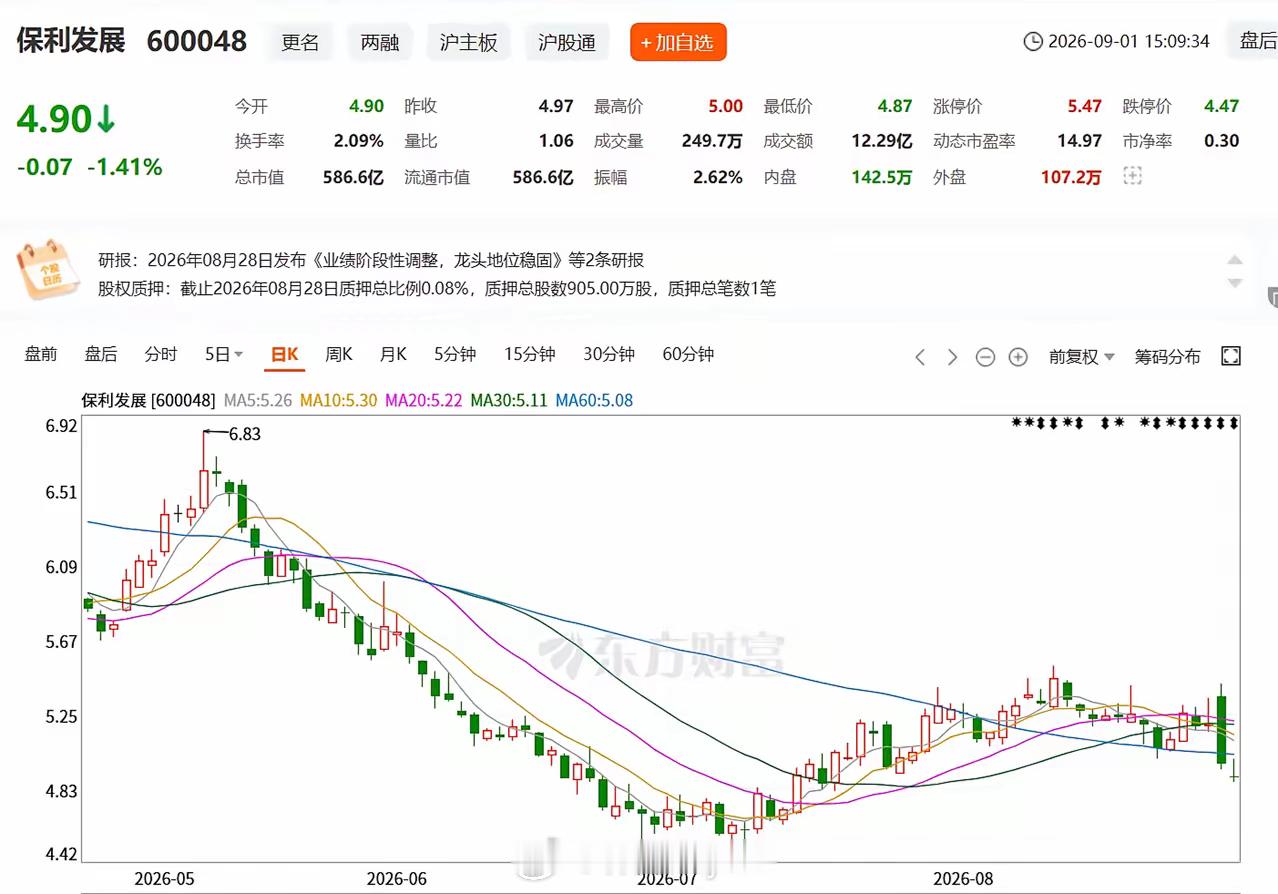Click the MA20:5.22 indicator label
This screenshot has height=894, width=1278.
coord(424,400)
